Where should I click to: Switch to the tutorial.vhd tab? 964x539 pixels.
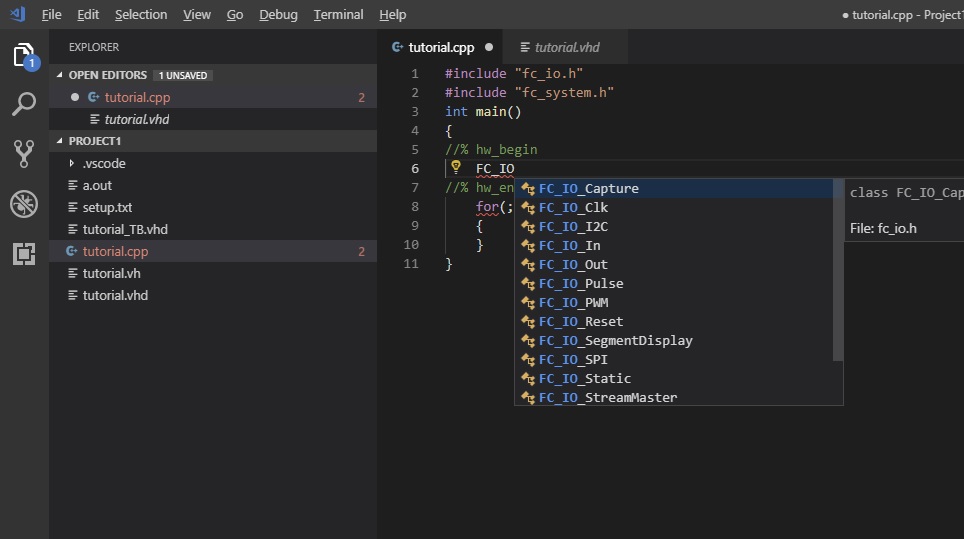click(566, 47)
